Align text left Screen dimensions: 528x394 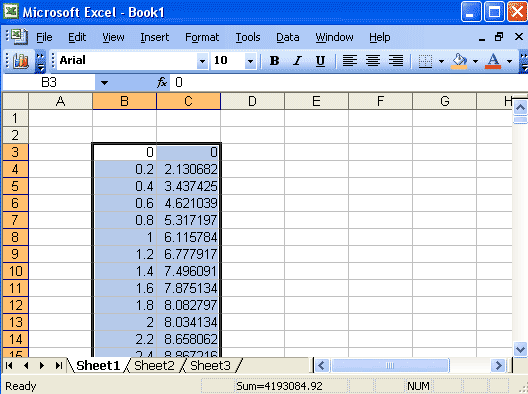click(350, 61)
